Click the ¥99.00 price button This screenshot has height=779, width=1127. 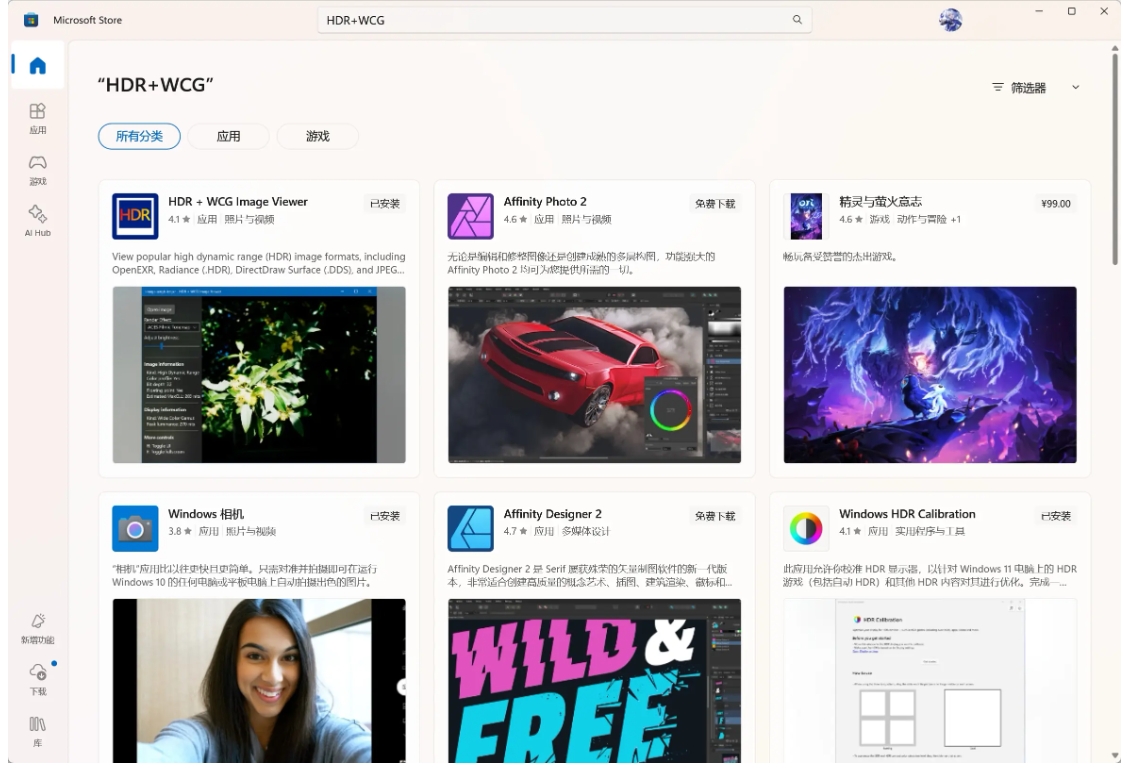(x=1056, y=204)
